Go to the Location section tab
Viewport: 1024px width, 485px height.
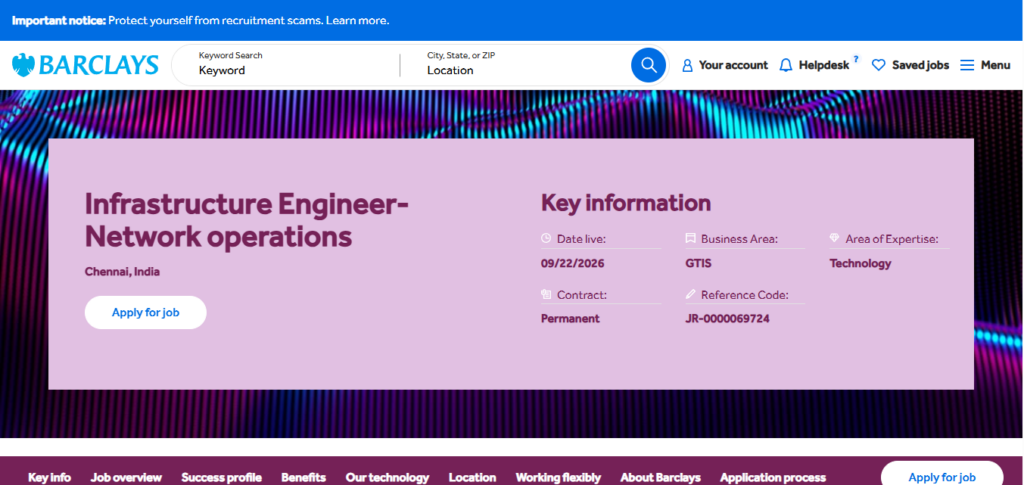pos(472,478)
